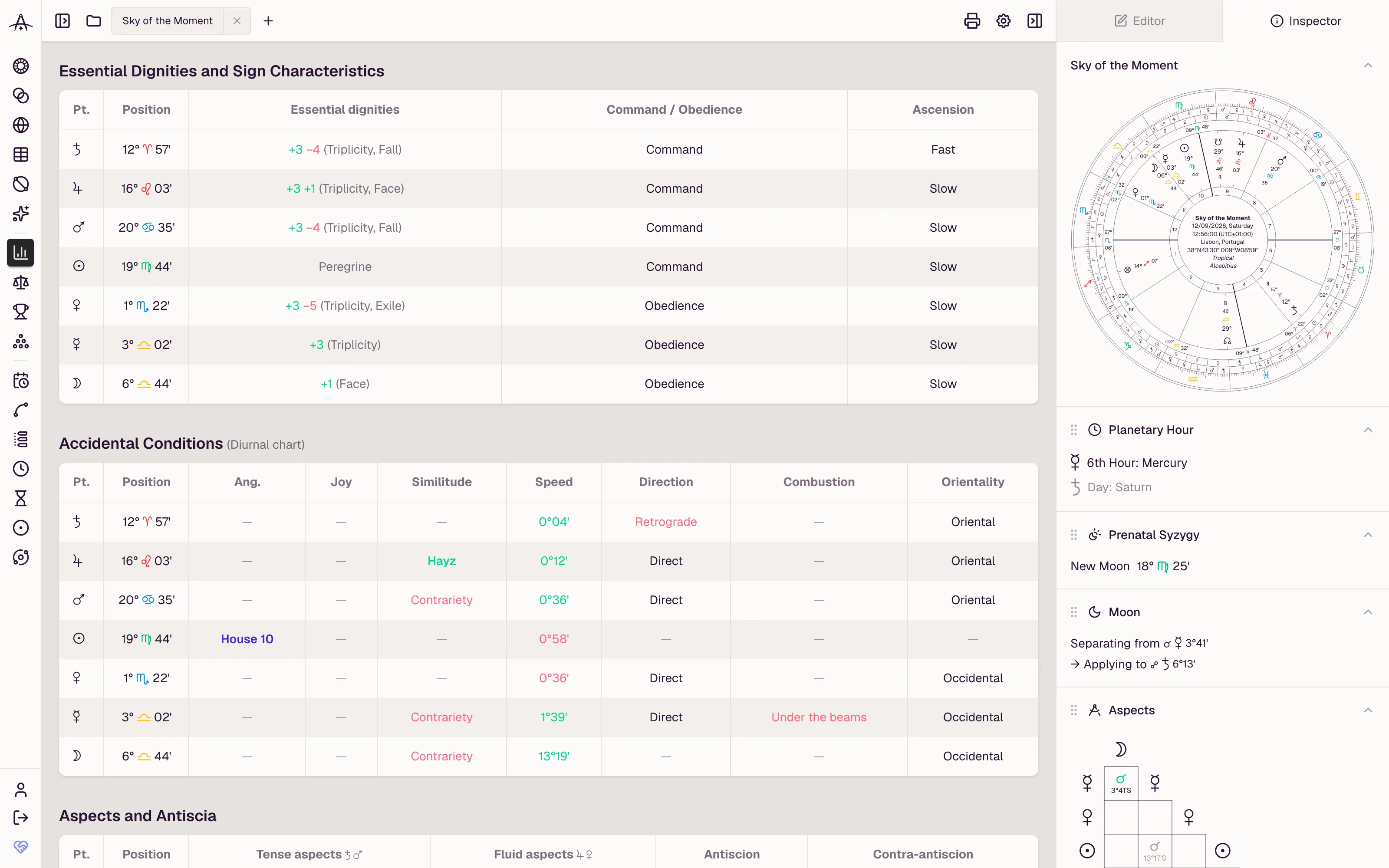
Task: Click the user profile icon
Action: (21, 790)
